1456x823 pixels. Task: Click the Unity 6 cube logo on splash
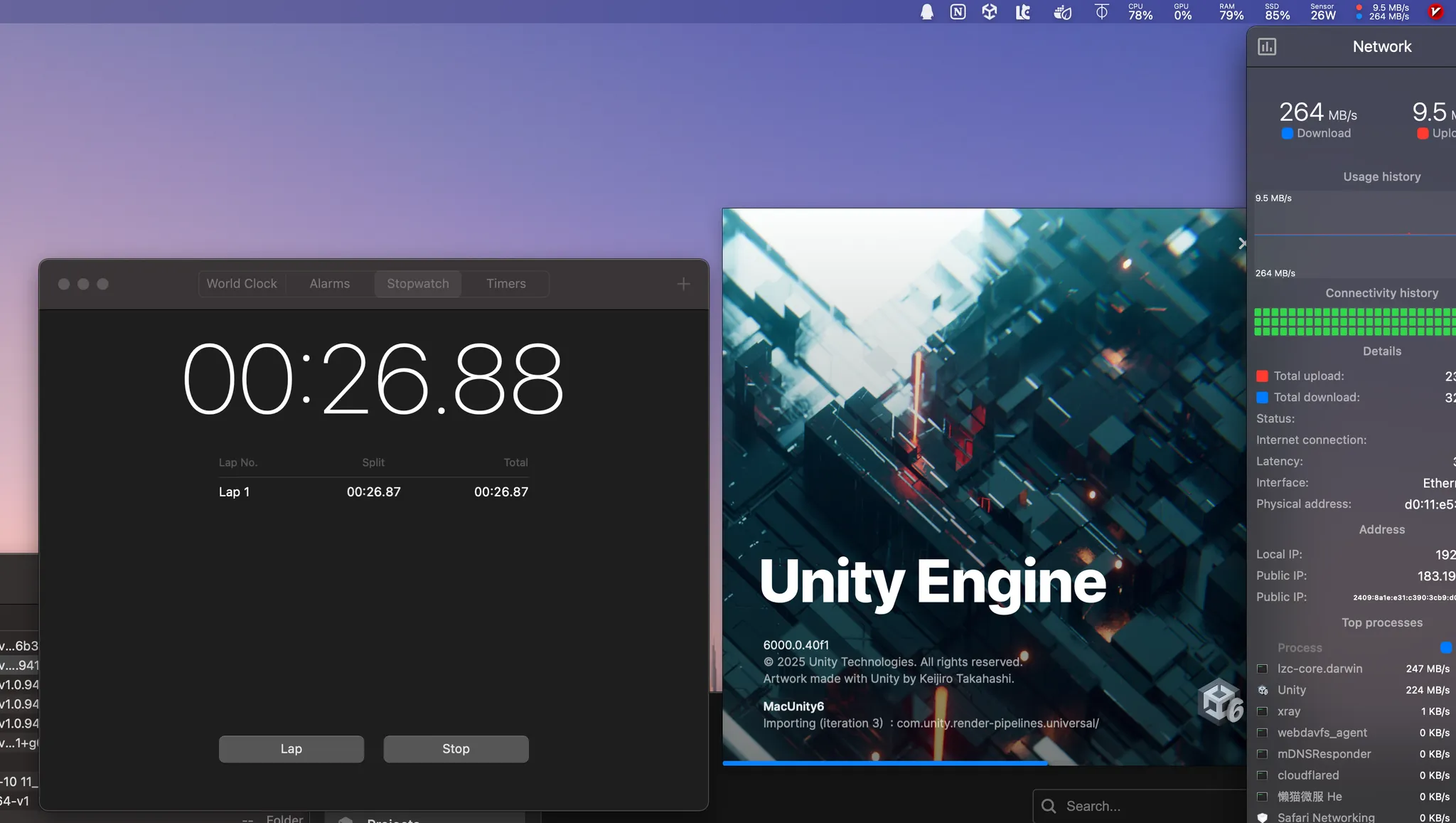click(x=1221, y=701)
